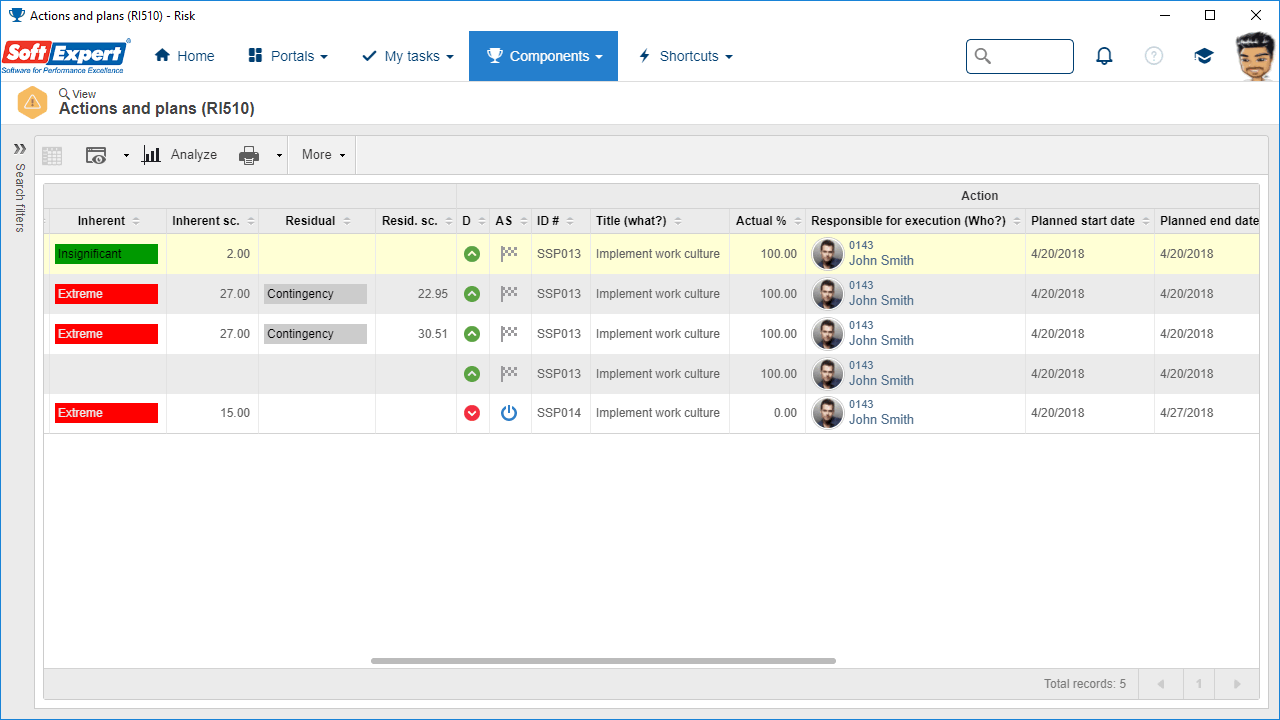This screenshot has height=720, width=1280.
Task: Expand the printer options dropdown arrow
Action: [x=278, y=156]
